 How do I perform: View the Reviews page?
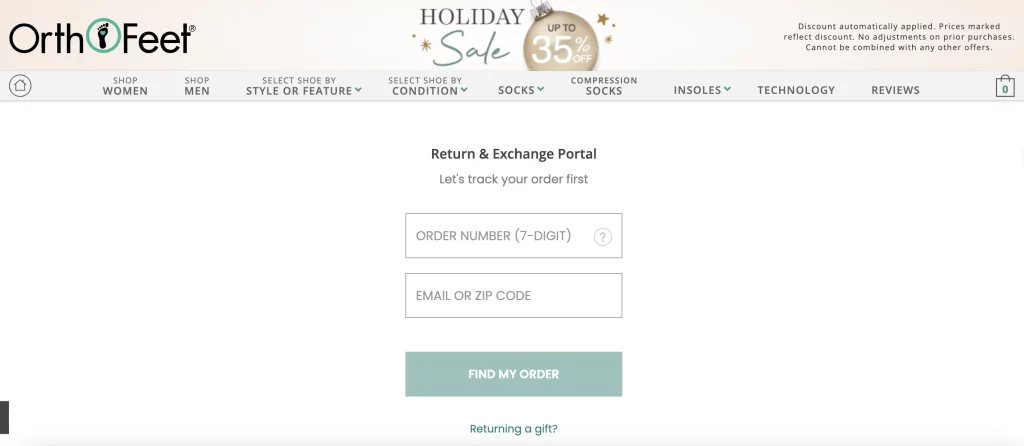(895, 90)
